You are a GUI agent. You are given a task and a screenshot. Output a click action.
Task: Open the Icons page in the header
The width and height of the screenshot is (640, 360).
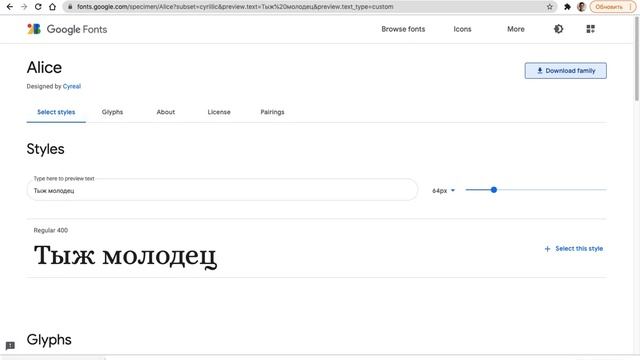(462, 29)
